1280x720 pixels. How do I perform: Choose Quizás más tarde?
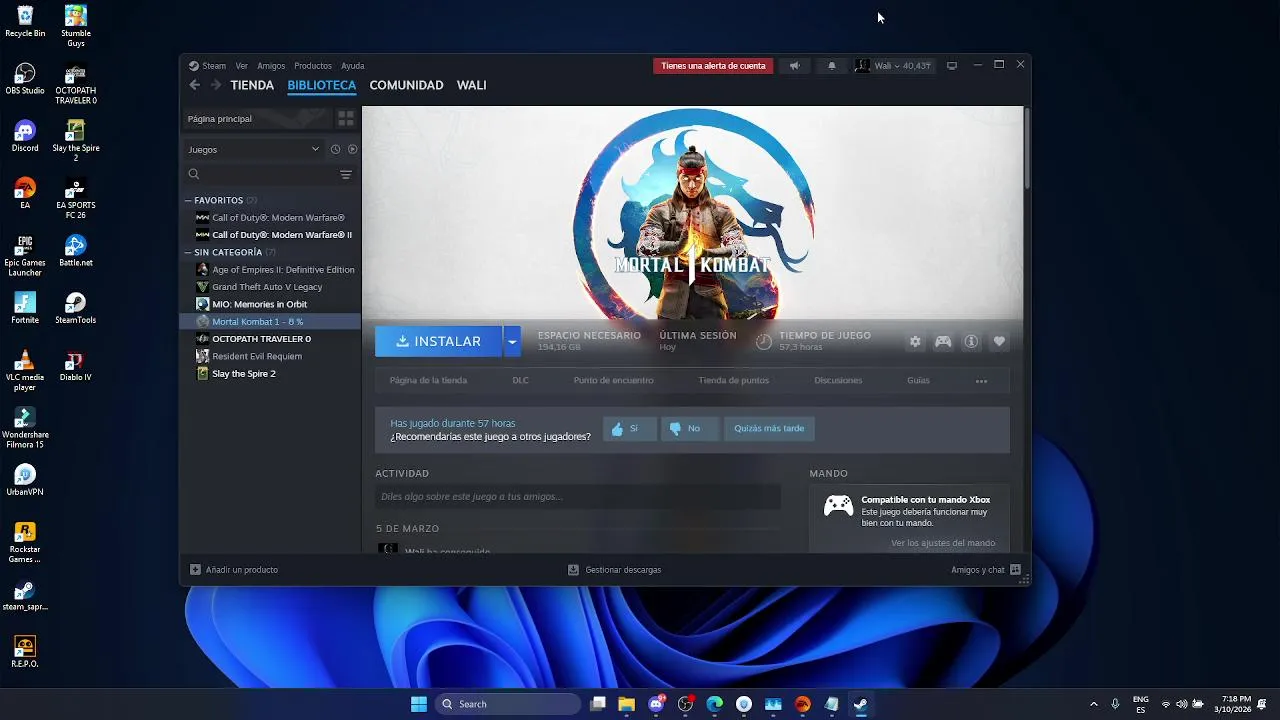click(769, 428)
